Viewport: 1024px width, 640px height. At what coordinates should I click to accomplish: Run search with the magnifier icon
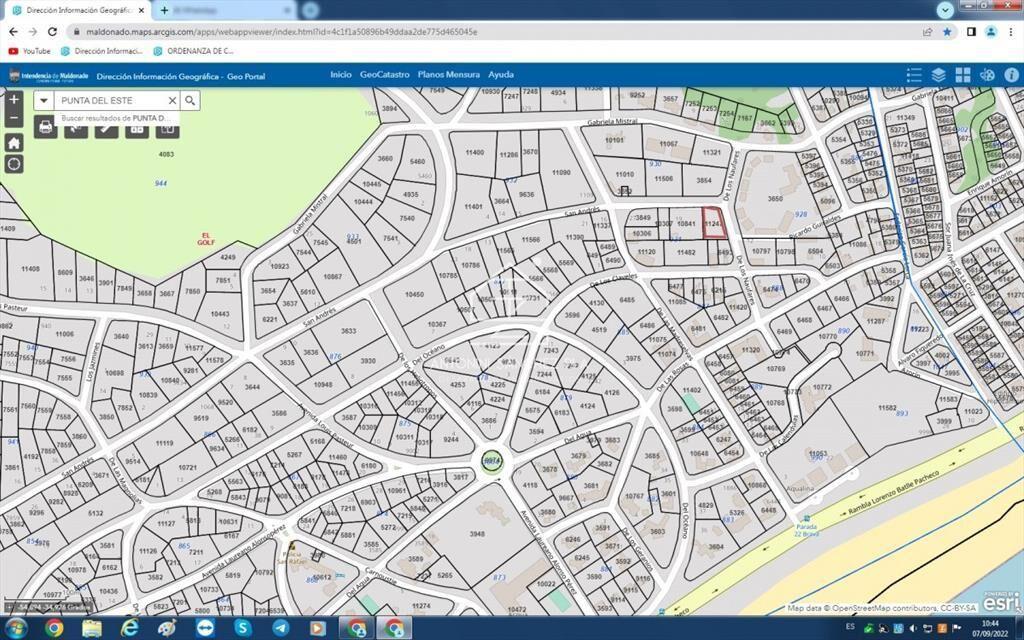[190, 101]
